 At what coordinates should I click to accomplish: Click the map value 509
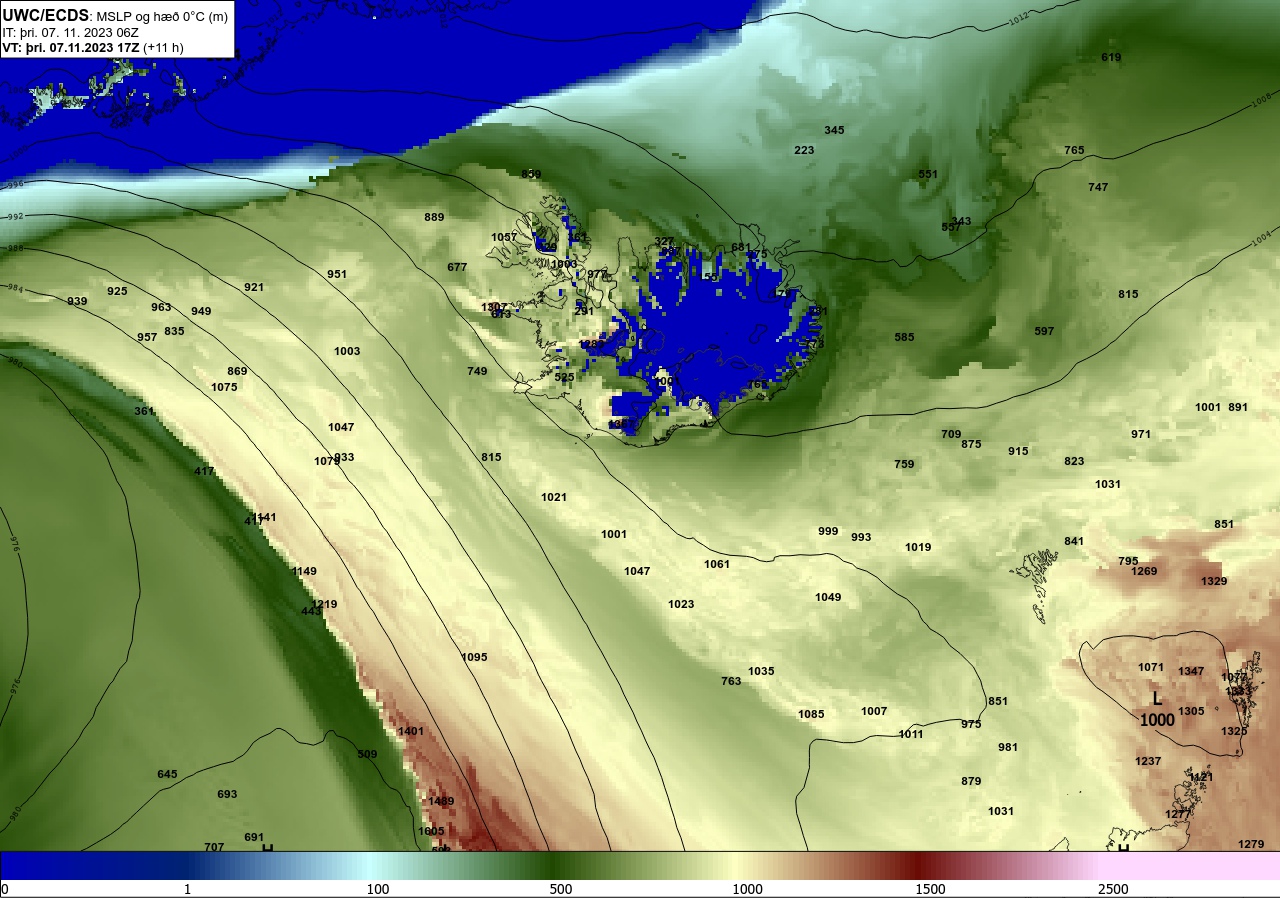tap(367, 754)
